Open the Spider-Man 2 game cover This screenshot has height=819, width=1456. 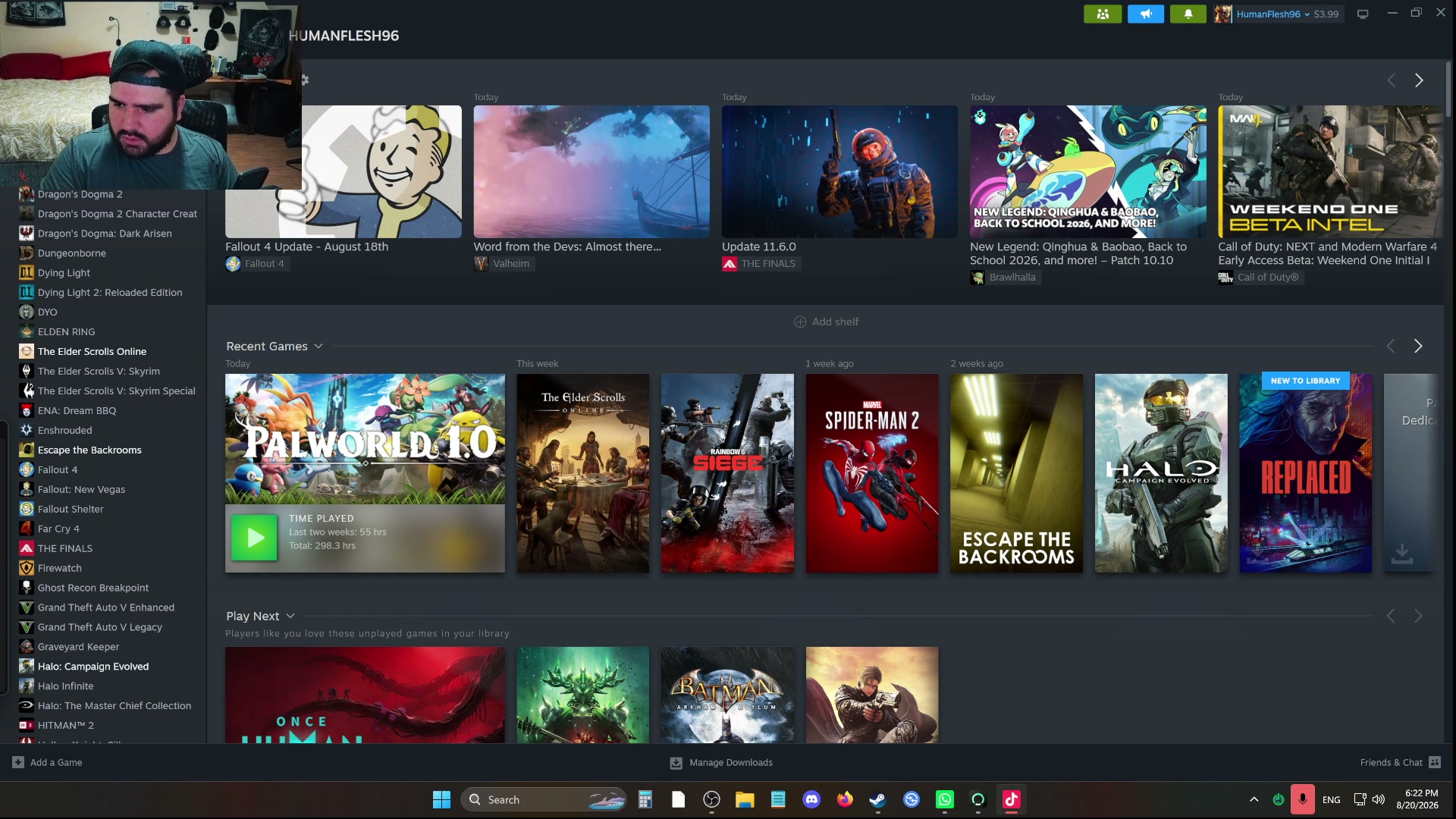click(872, 473)
